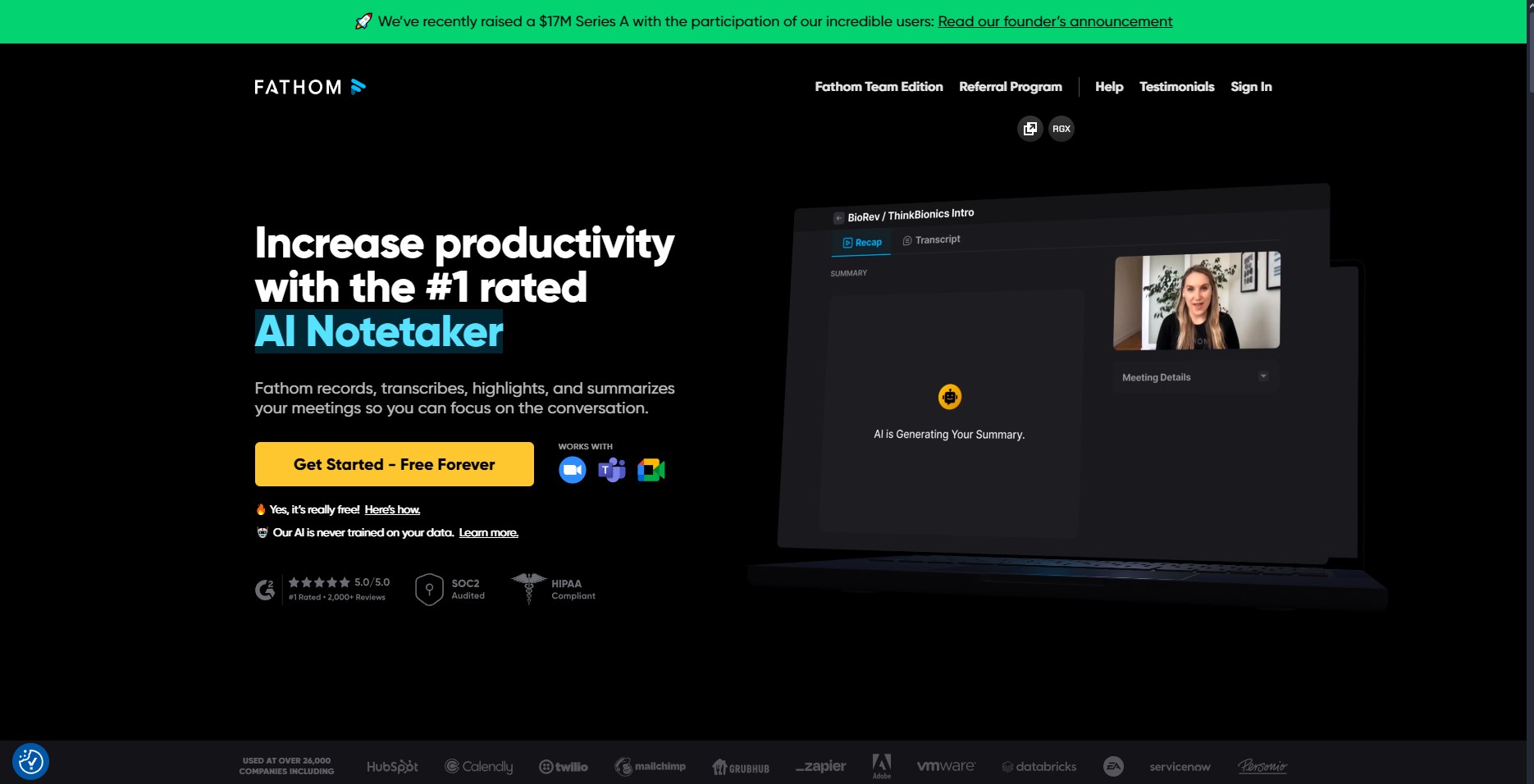Image resolution: width=1534 pixels, height=784 pixels.
Task: Click the Personio logo
Action: point(1262,767)
